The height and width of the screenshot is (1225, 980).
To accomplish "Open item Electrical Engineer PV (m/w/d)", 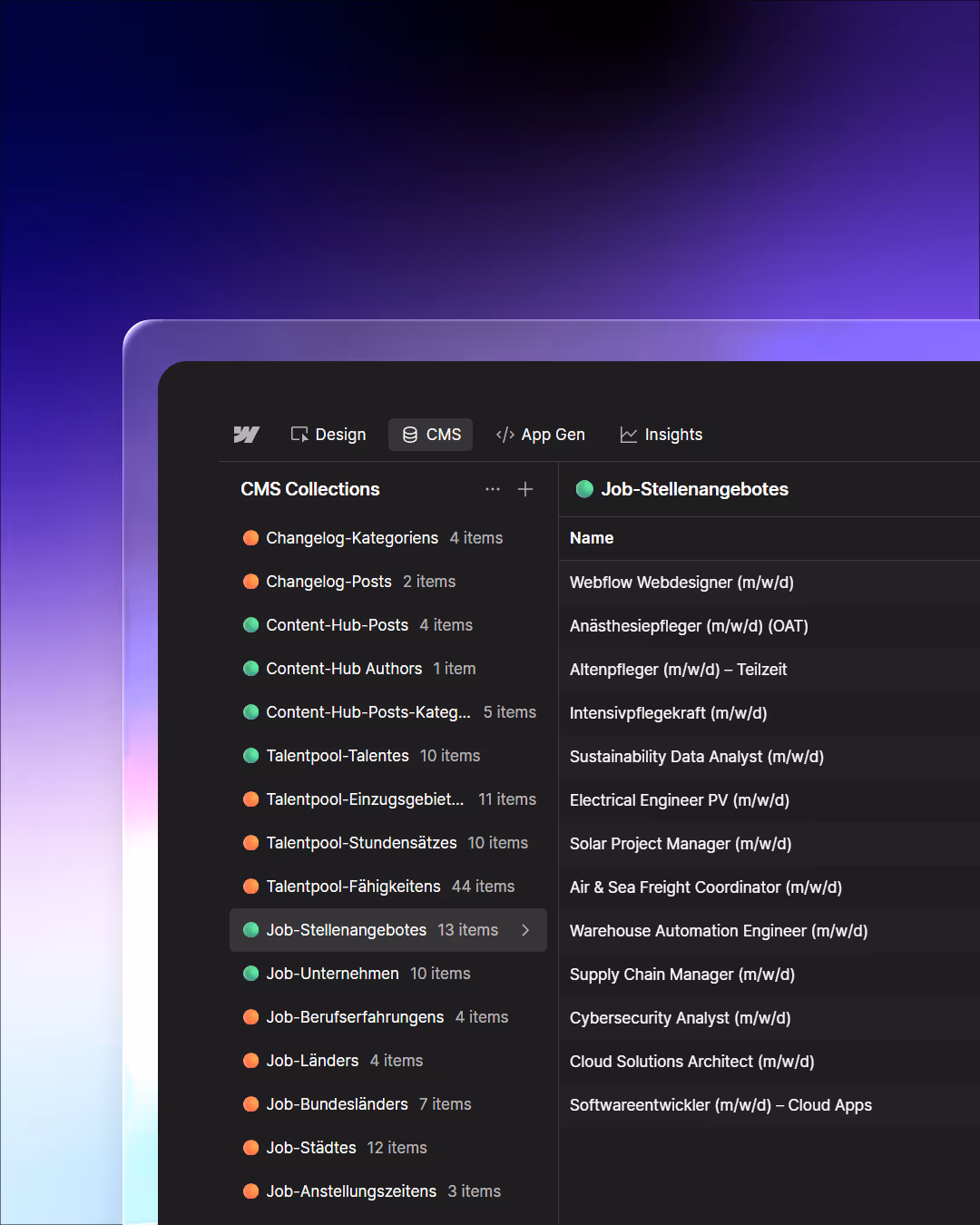I will [769, 800].
